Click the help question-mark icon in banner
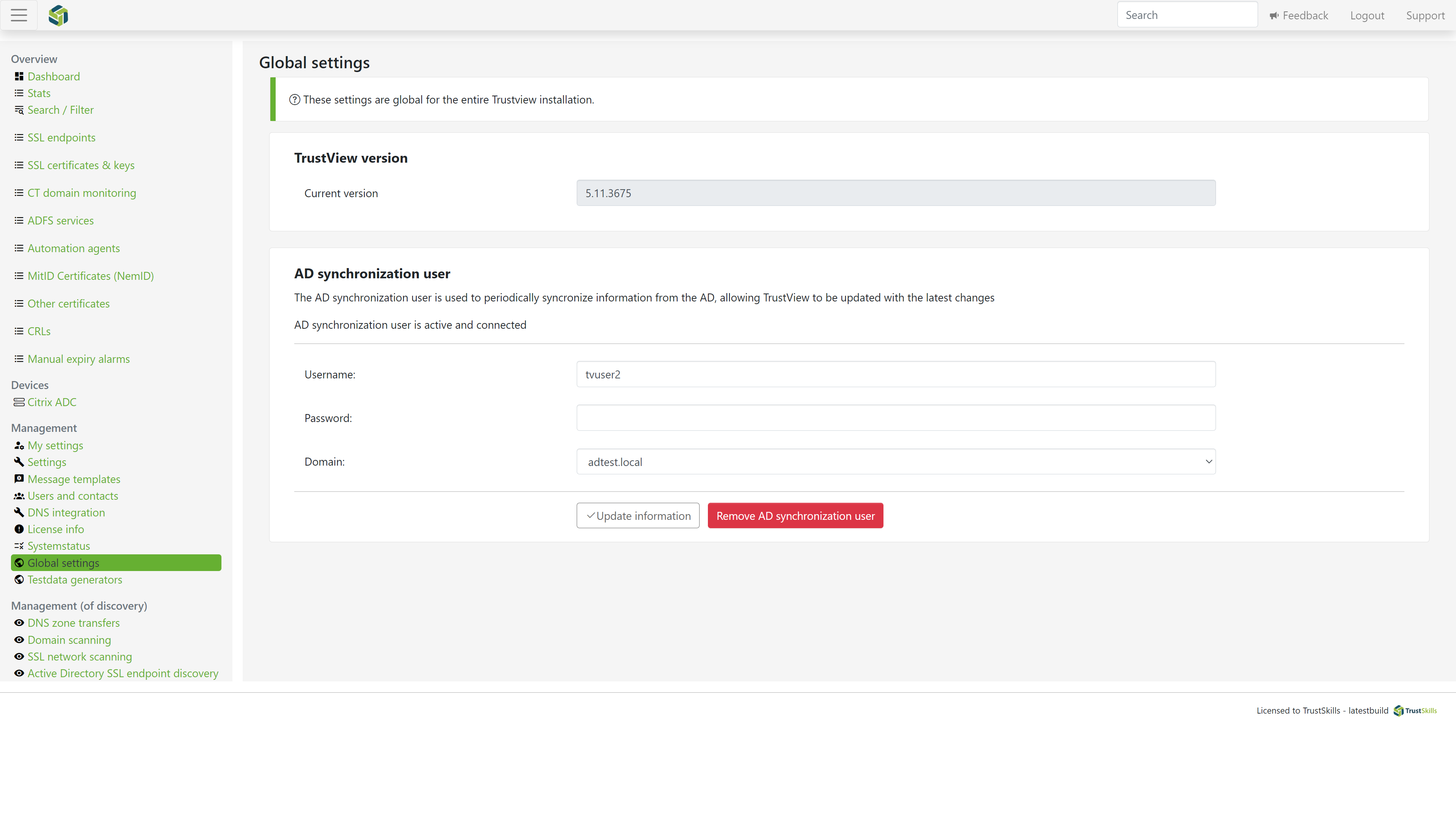 pos(295,99)
